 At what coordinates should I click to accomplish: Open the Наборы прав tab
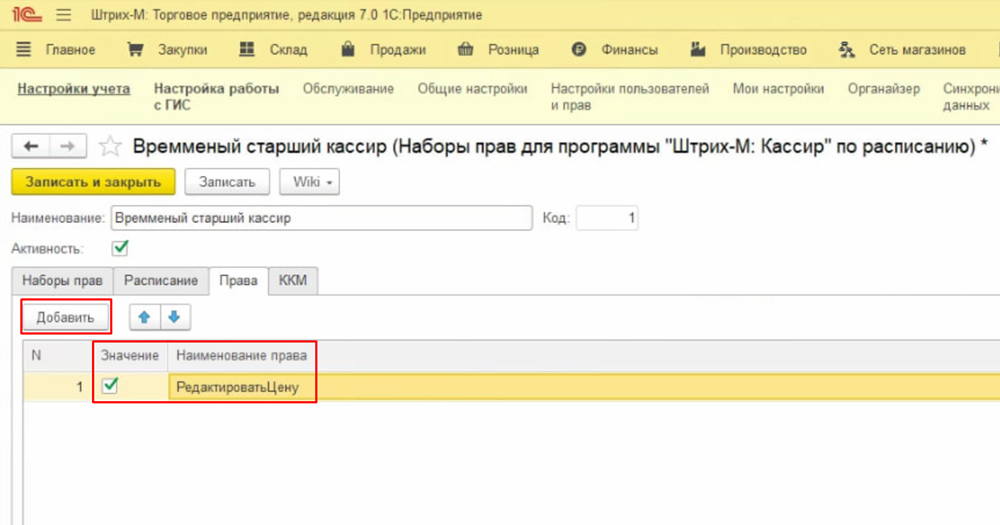(x=62, y=281)
